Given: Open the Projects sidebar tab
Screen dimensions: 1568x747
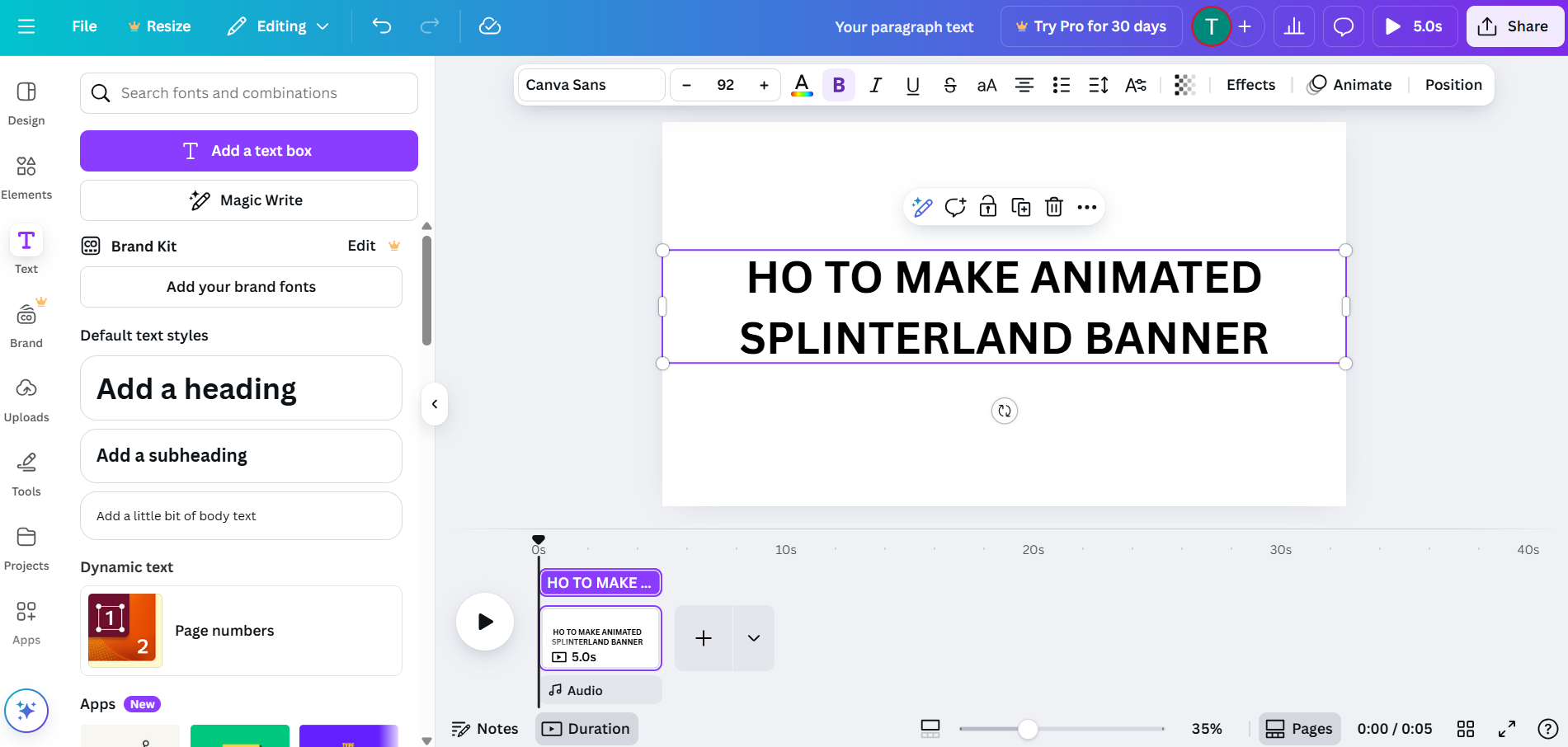Looking at the screenshot, I should pyautogui.click(x=26, y=548).
